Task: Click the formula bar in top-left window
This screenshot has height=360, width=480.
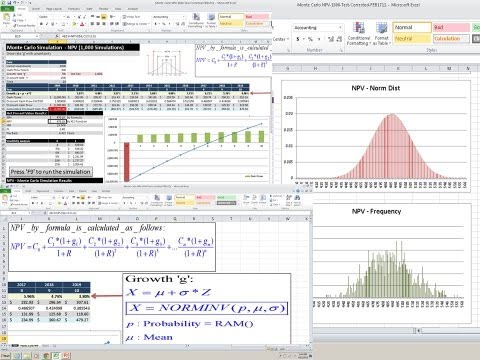Action: pos(165,36)
